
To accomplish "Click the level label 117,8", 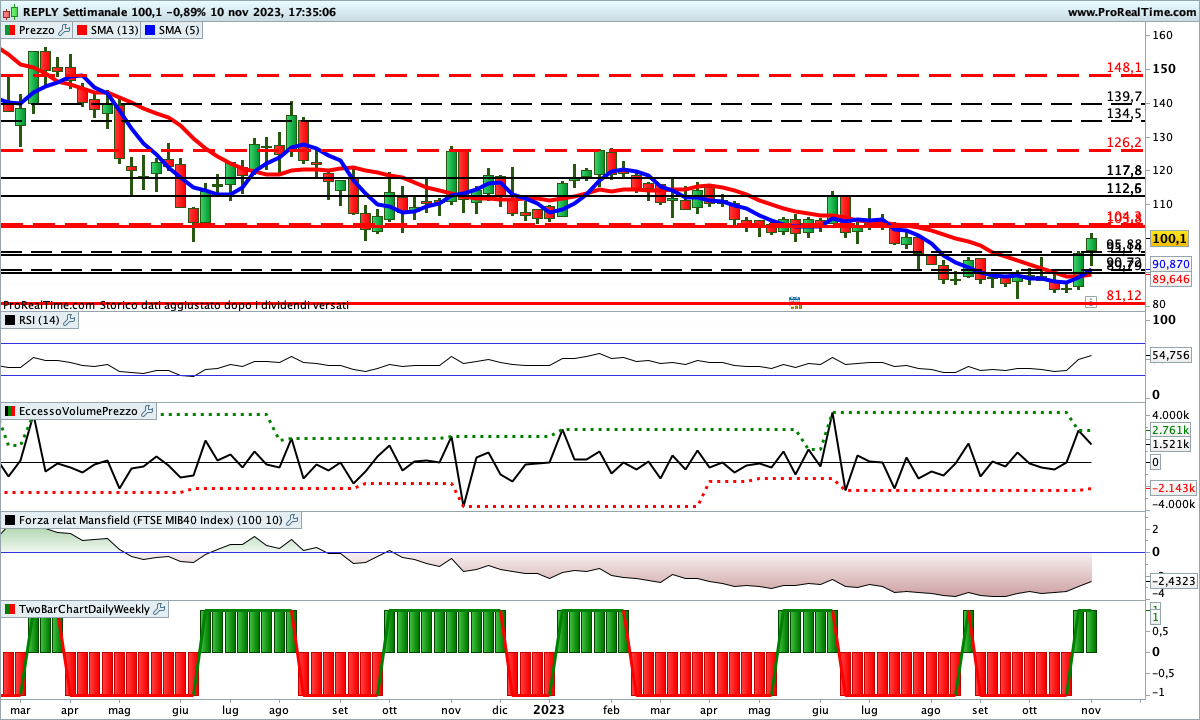I will tap(1124, 170).
